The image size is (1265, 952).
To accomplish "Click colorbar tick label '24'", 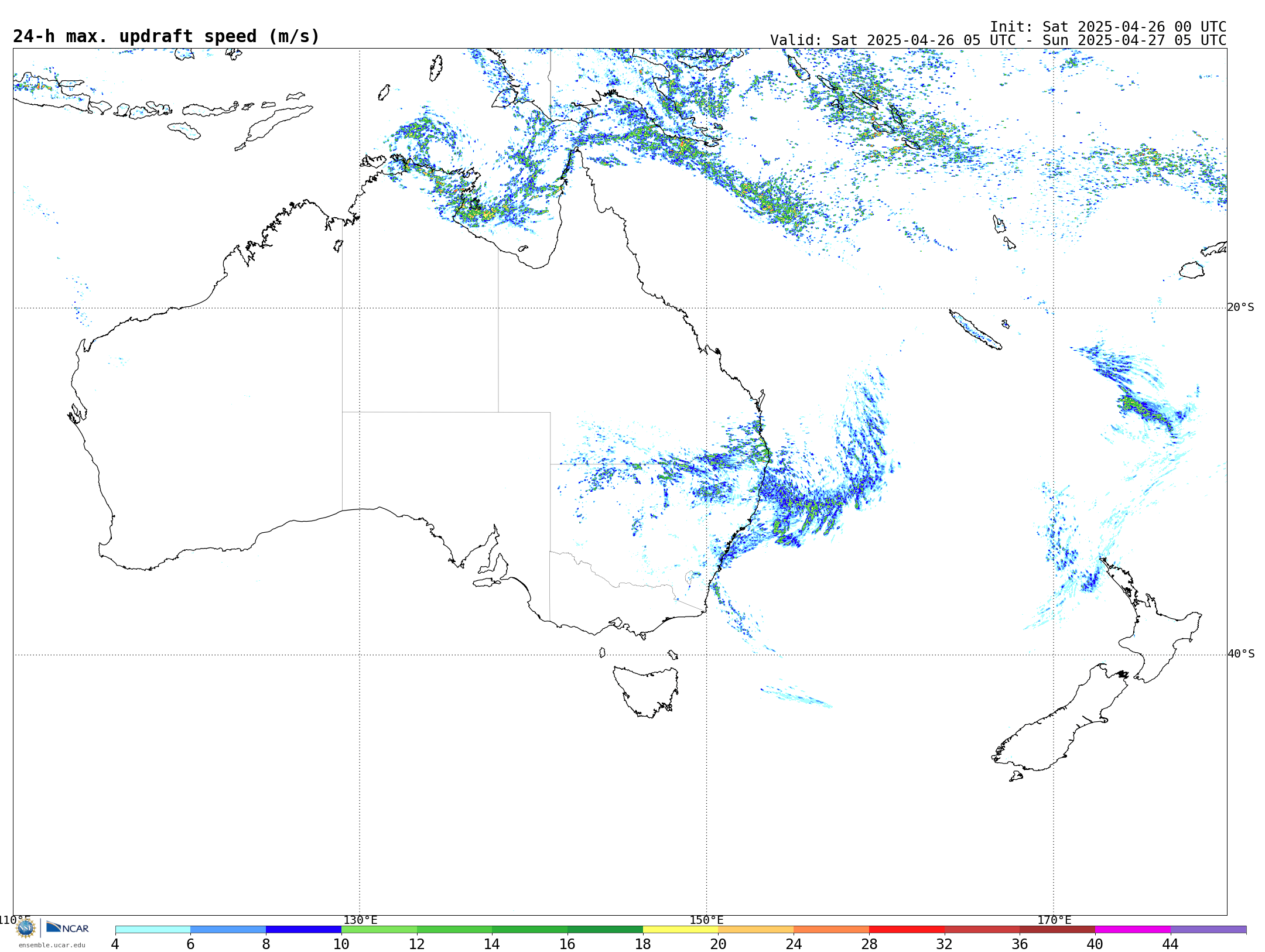I will [x=794, y=944].
